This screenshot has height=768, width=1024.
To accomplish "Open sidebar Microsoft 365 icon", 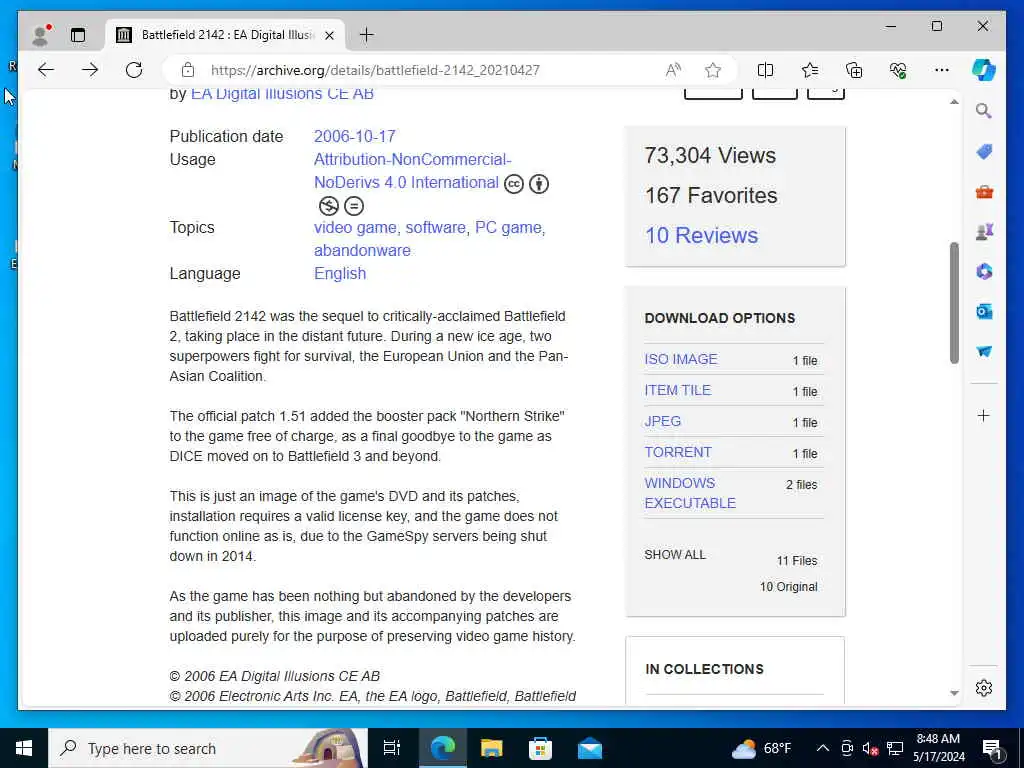I will pos(984,271).
